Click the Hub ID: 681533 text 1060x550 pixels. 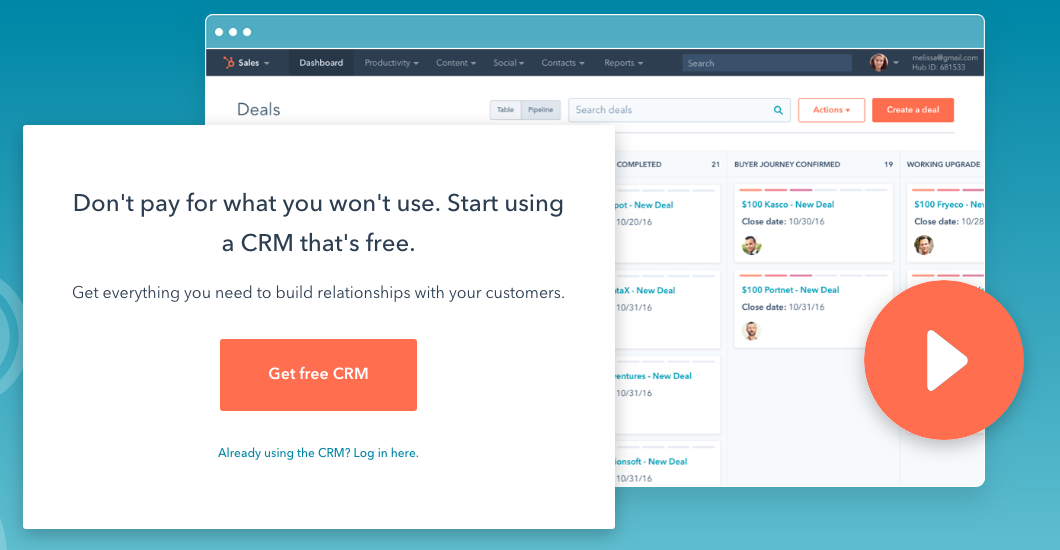pyautogui.click(x=938, y=68)
